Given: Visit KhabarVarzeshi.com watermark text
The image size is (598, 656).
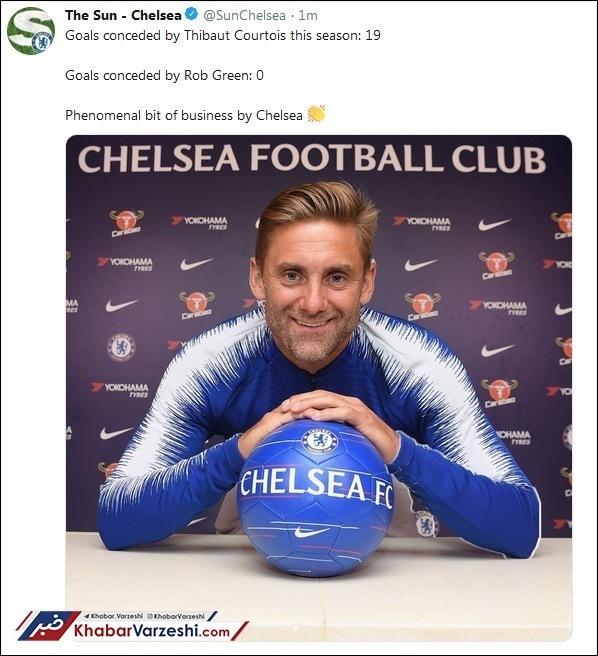Looking at the screenshot, I should coord(152,631).
